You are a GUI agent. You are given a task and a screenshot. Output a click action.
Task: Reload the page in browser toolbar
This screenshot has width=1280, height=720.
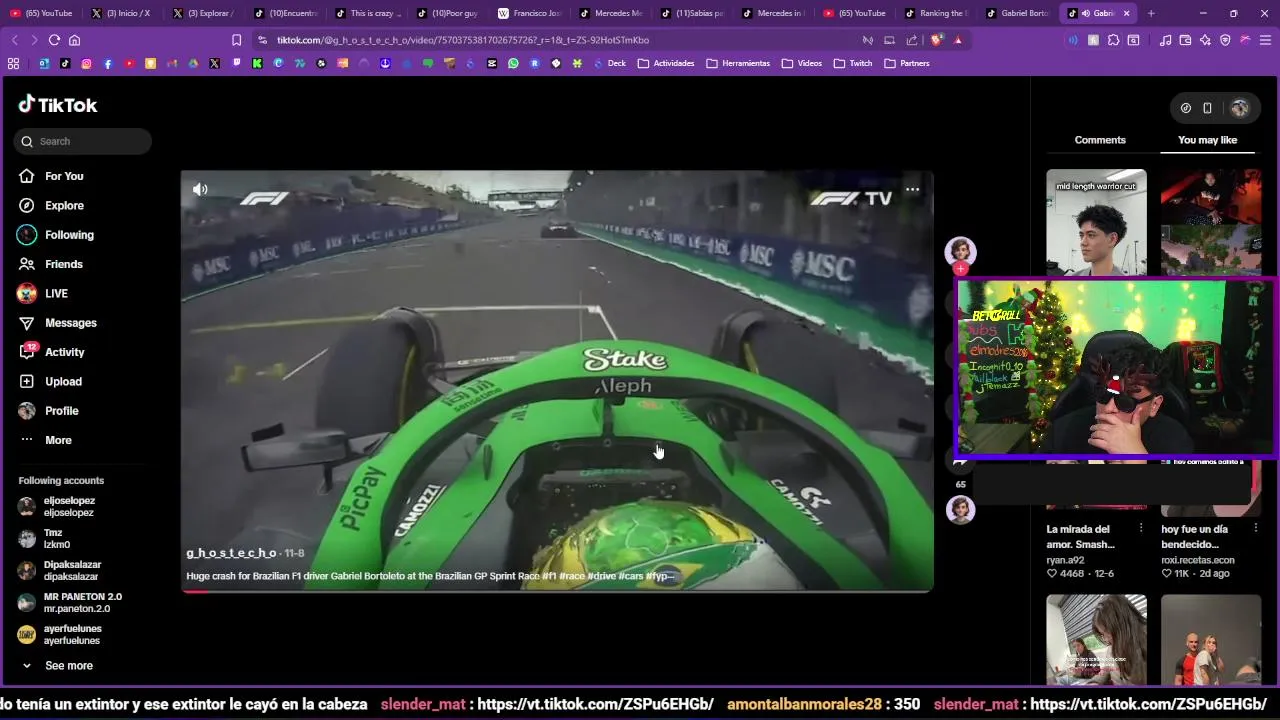[54, 40]
